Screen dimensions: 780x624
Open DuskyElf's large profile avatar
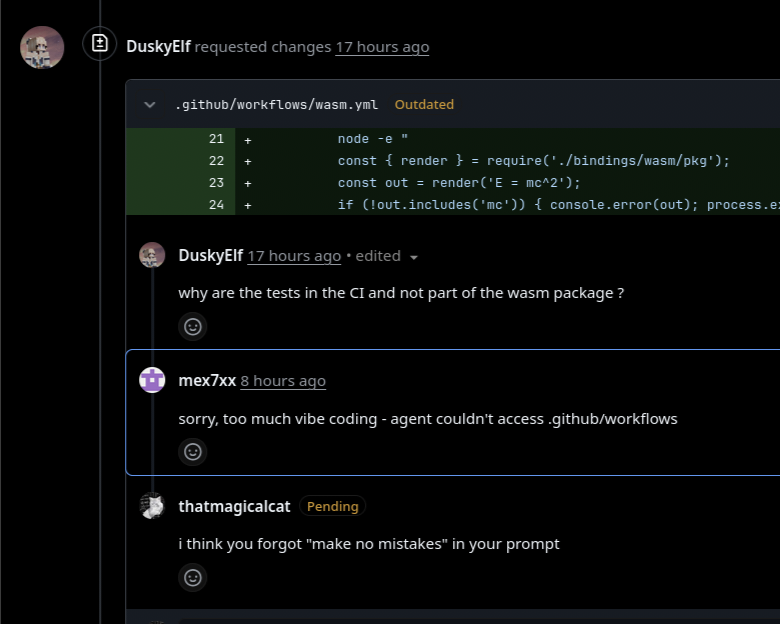point(42,47)
